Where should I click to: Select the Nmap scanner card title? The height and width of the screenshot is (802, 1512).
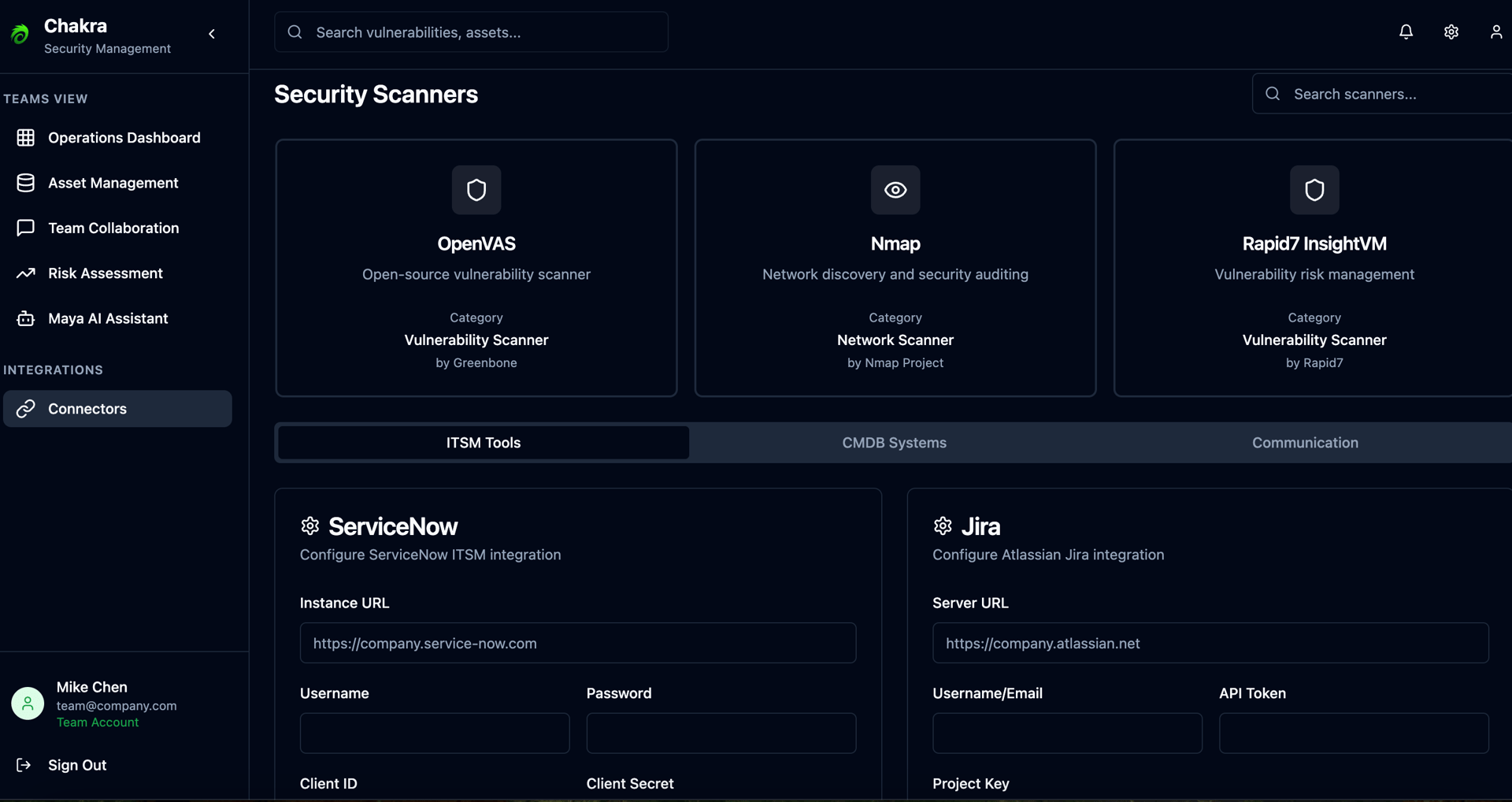coord(895,244)
